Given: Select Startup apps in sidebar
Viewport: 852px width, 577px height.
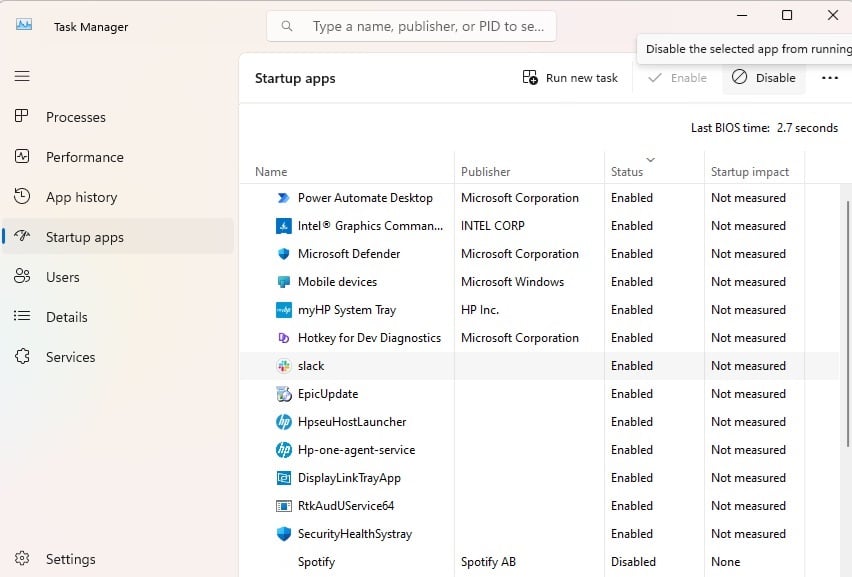Looking at the screenshot, I should pyautogui.click(x=118, y=237).
